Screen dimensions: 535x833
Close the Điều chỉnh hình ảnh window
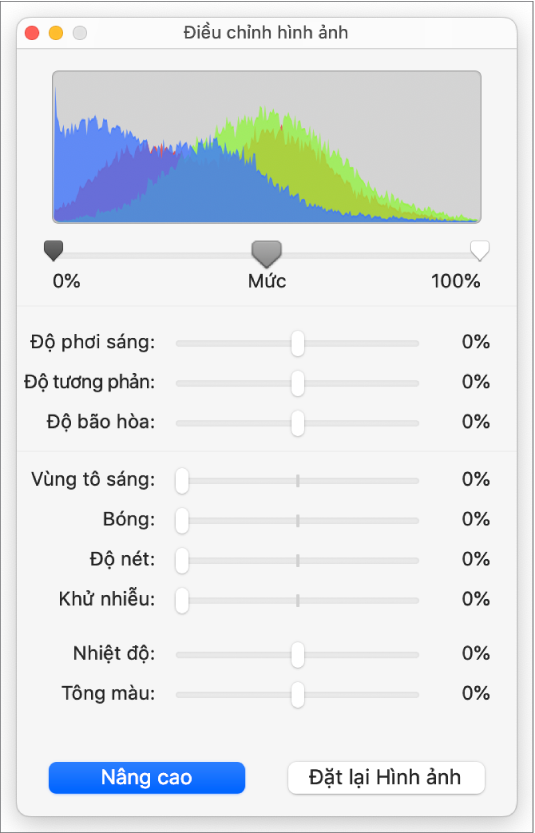pyautogui.click(x=32, y=33)
